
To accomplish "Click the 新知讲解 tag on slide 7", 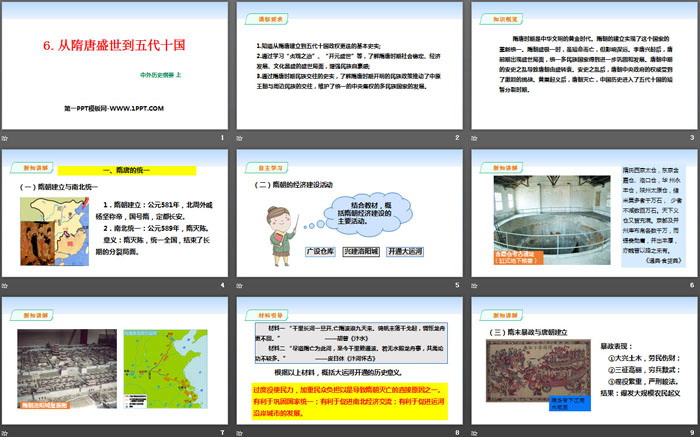I will click(32, 315).
